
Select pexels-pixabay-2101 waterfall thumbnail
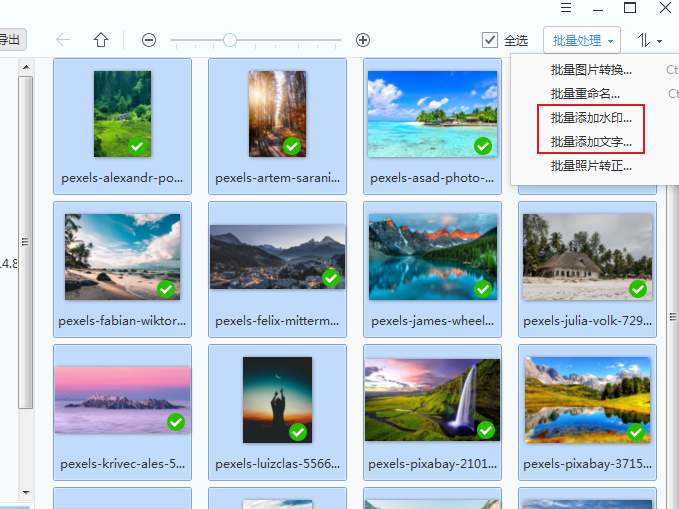pyautogui.click(x=433, y=400)
